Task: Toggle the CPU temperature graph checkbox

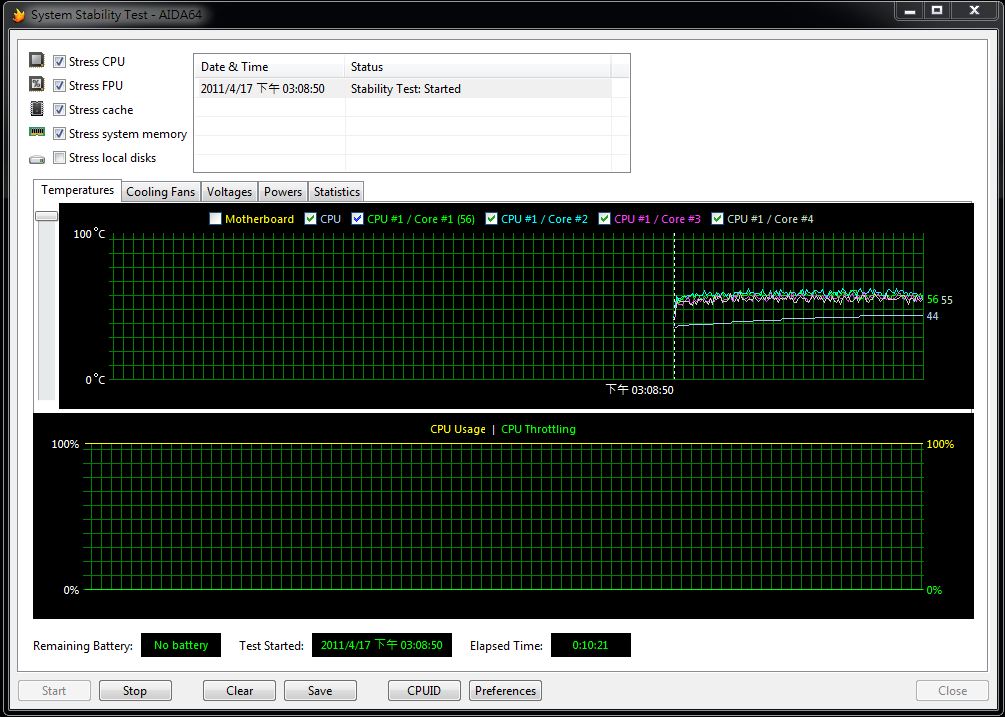Action: 310,219
